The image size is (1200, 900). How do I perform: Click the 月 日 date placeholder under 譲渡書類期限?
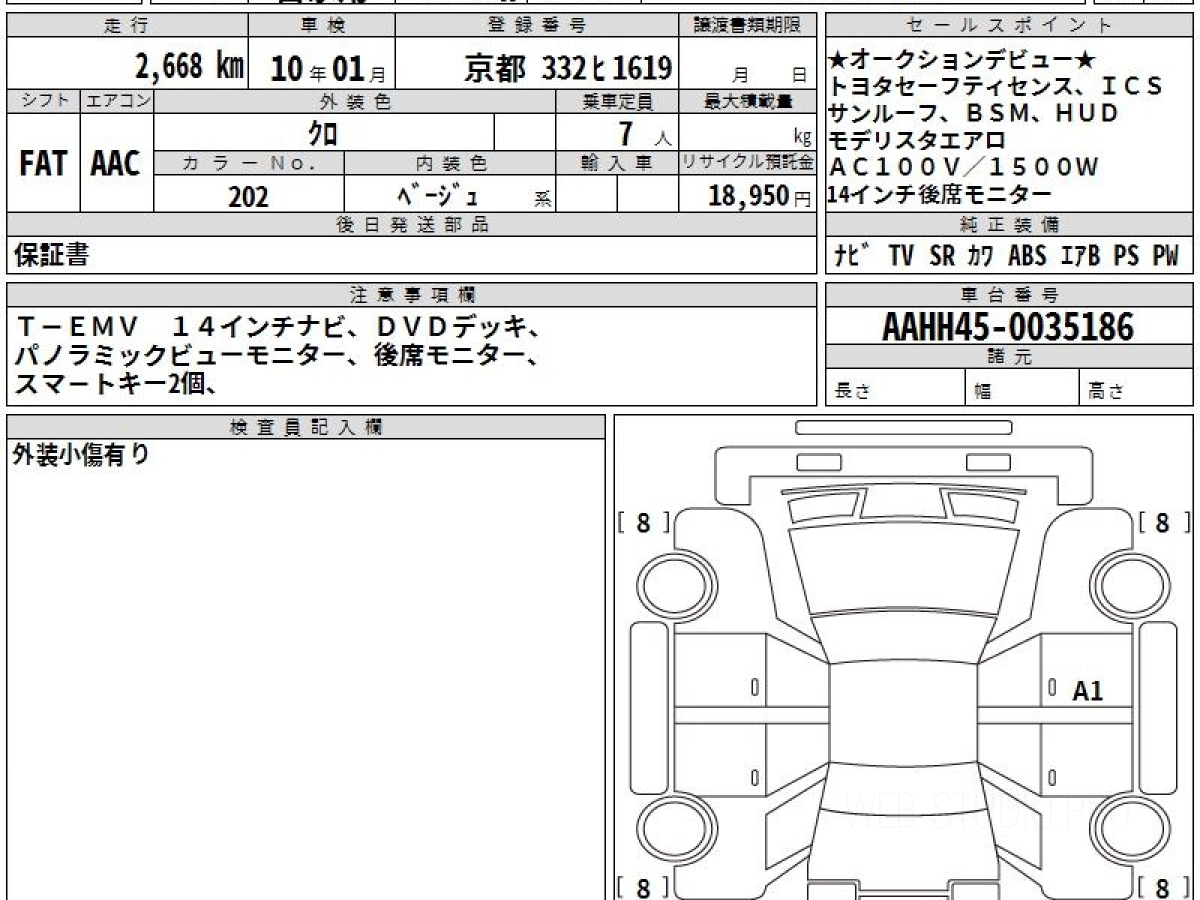(x=768, y=74)
